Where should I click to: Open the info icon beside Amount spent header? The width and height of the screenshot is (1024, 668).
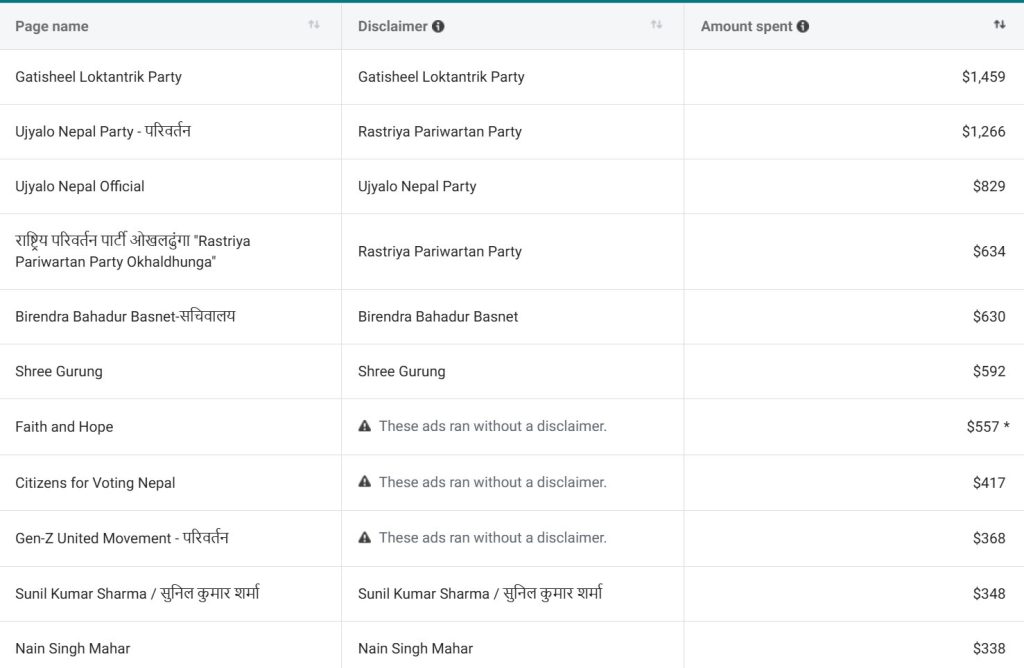tap(802, 27)
